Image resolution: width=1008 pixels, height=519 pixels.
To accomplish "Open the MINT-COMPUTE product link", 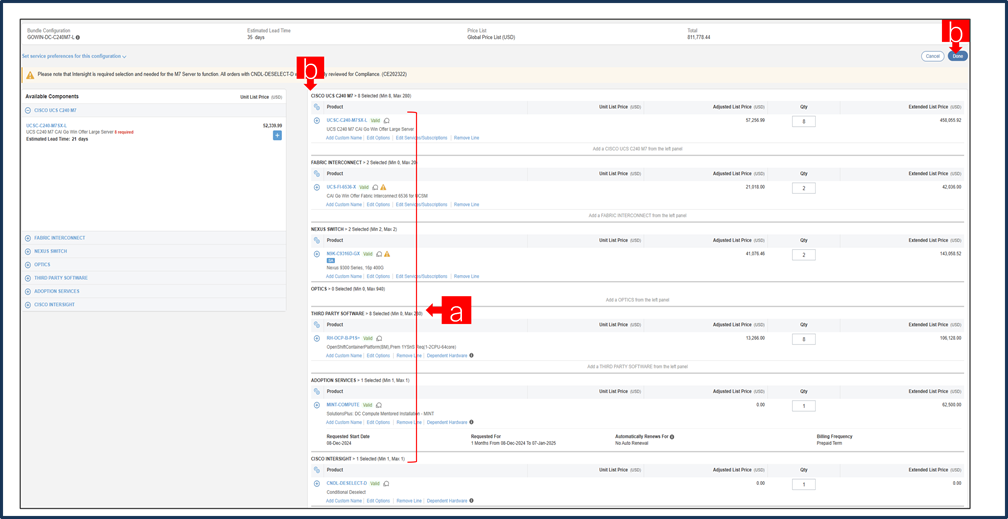I will [x=343, y=405].
